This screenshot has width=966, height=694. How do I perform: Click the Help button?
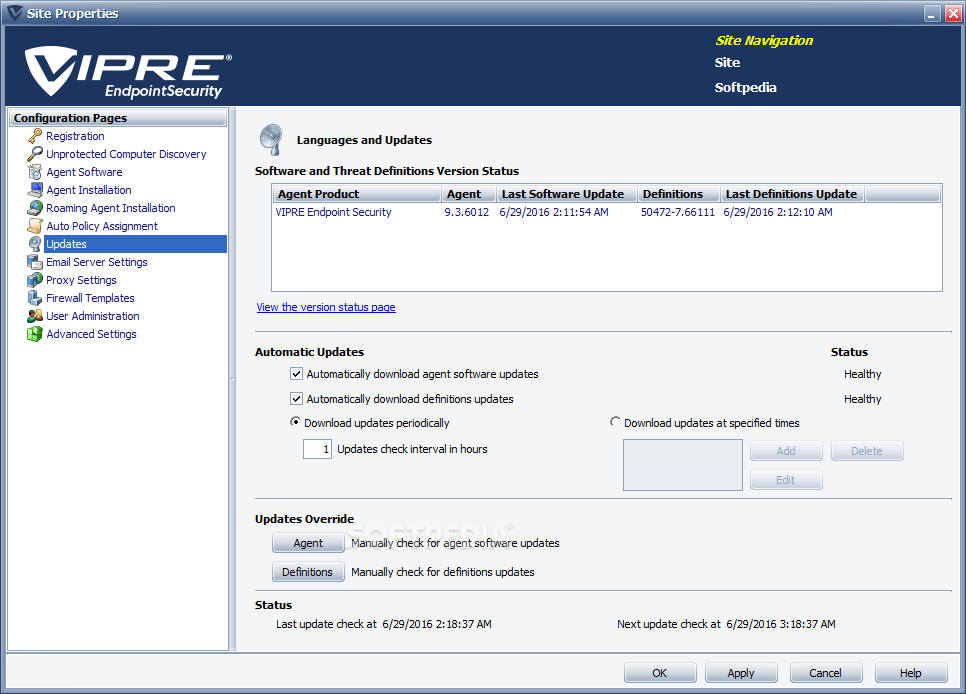tap(911, 673)
